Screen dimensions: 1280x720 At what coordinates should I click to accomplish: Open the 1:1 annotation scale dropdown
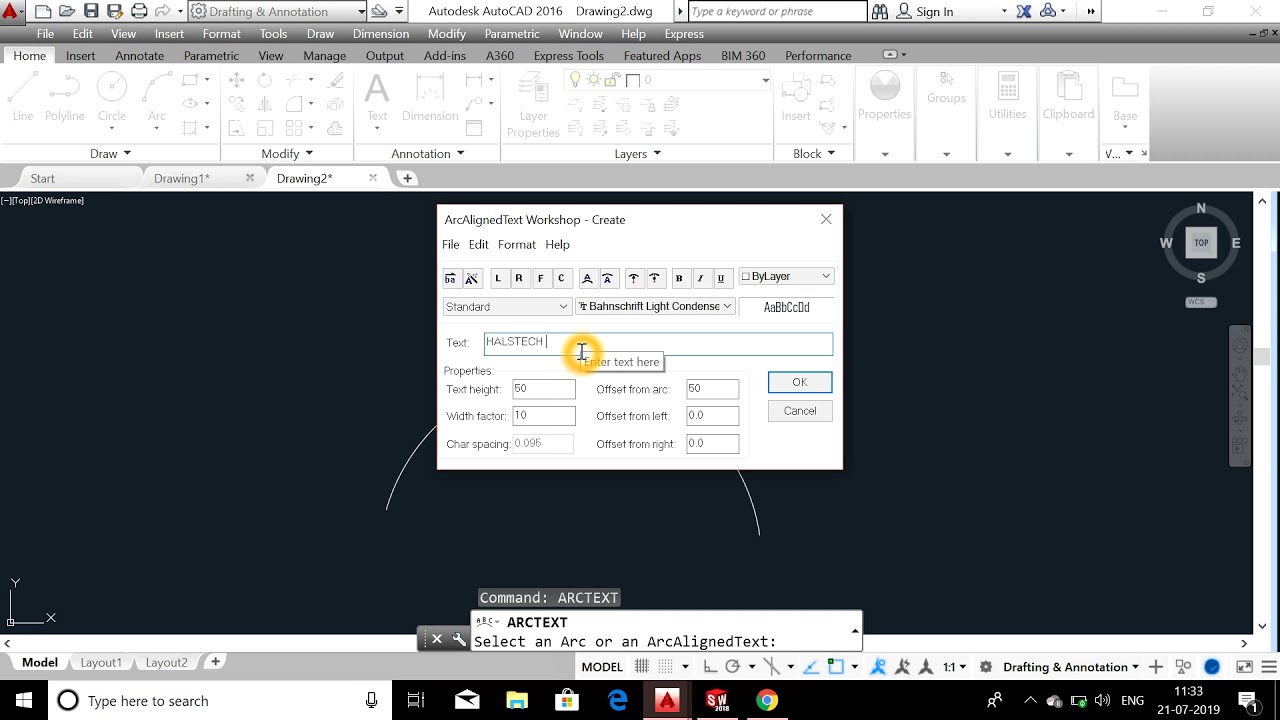click(955, 667)
